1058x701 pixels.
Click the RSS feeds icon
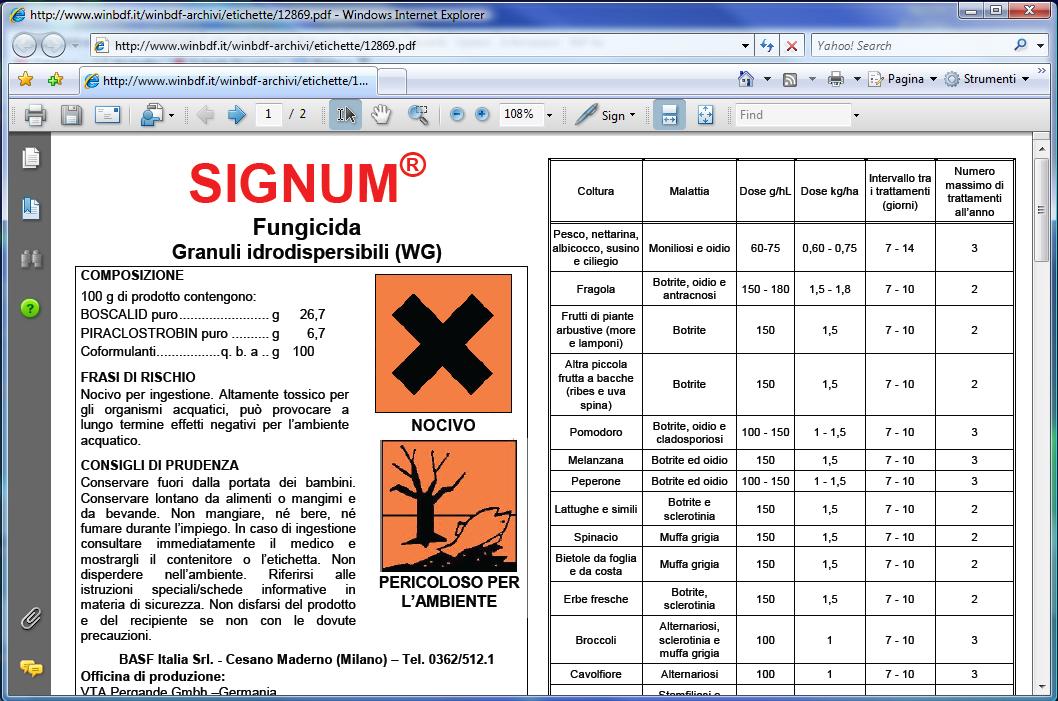pyautogui.click(x=790, y=80)
